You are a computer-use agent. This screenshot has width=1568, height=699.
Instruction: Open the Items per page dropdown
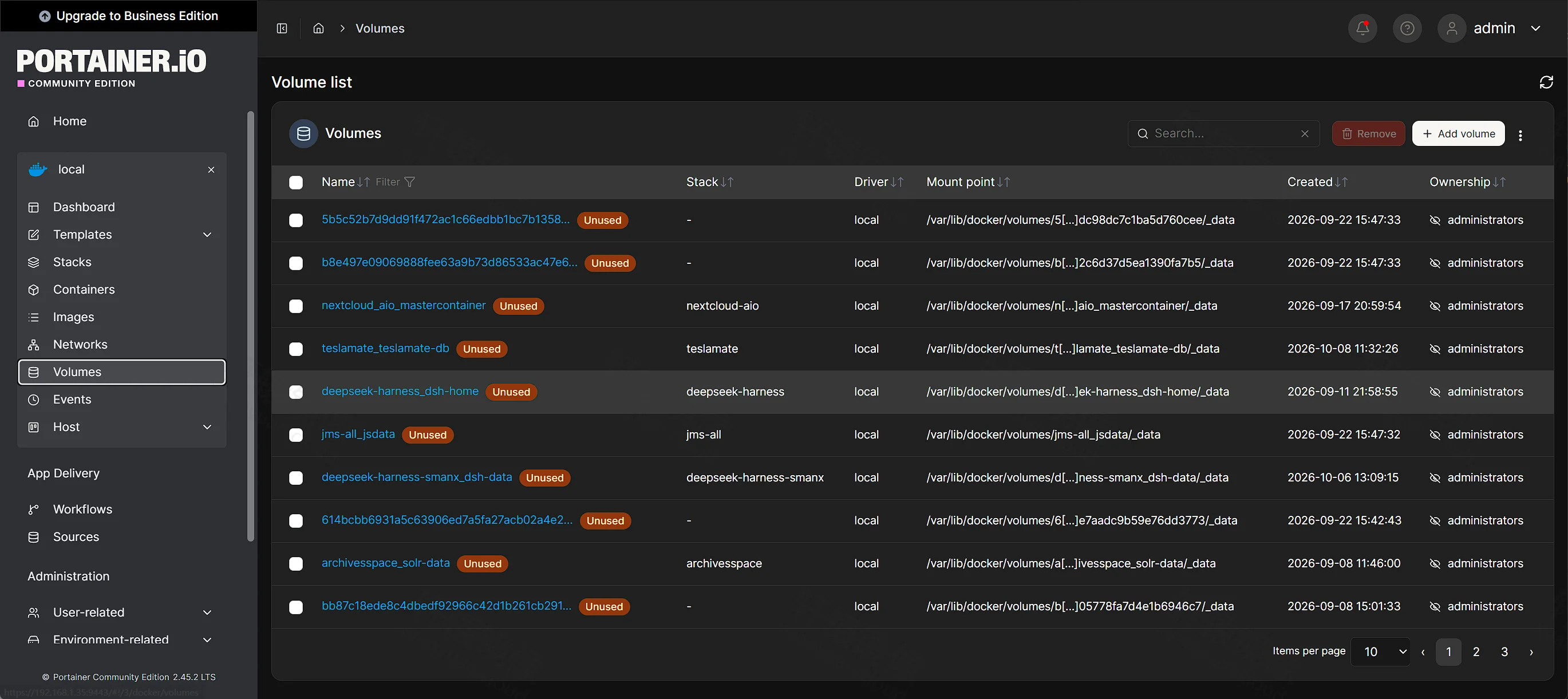coord(1380,651)
